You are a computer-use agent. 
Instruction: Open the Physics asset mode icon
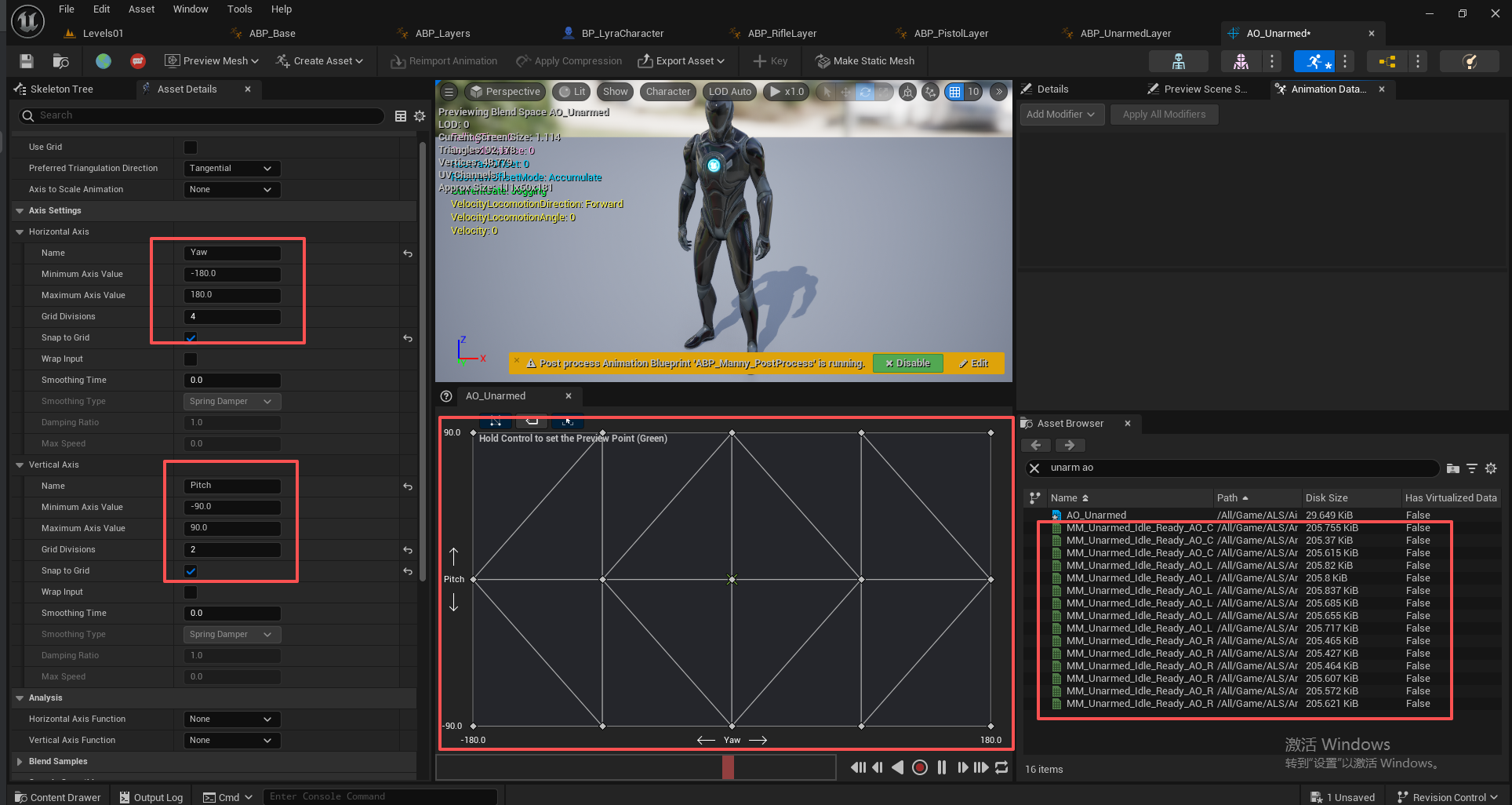point(1470,61)
